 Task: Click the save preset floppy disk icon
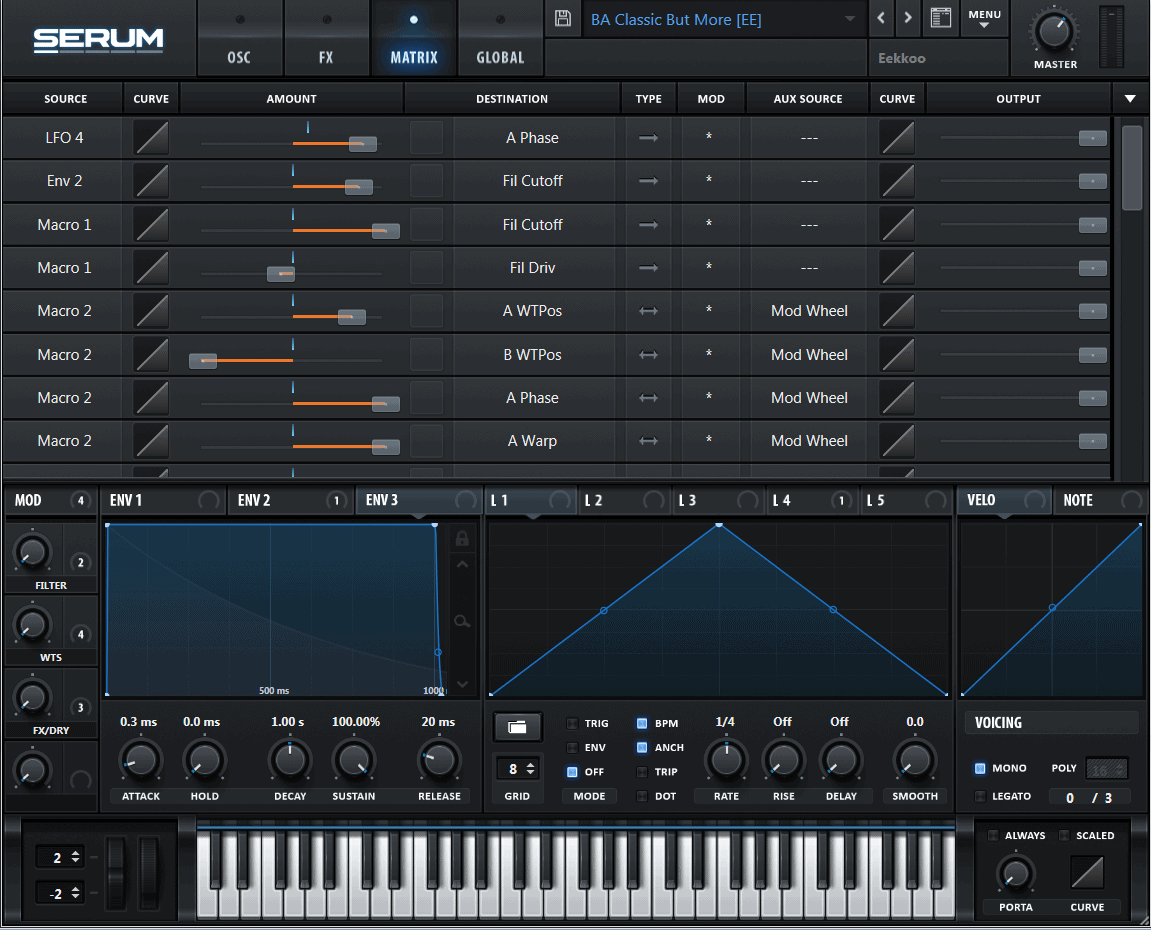[x=563, y=18]
